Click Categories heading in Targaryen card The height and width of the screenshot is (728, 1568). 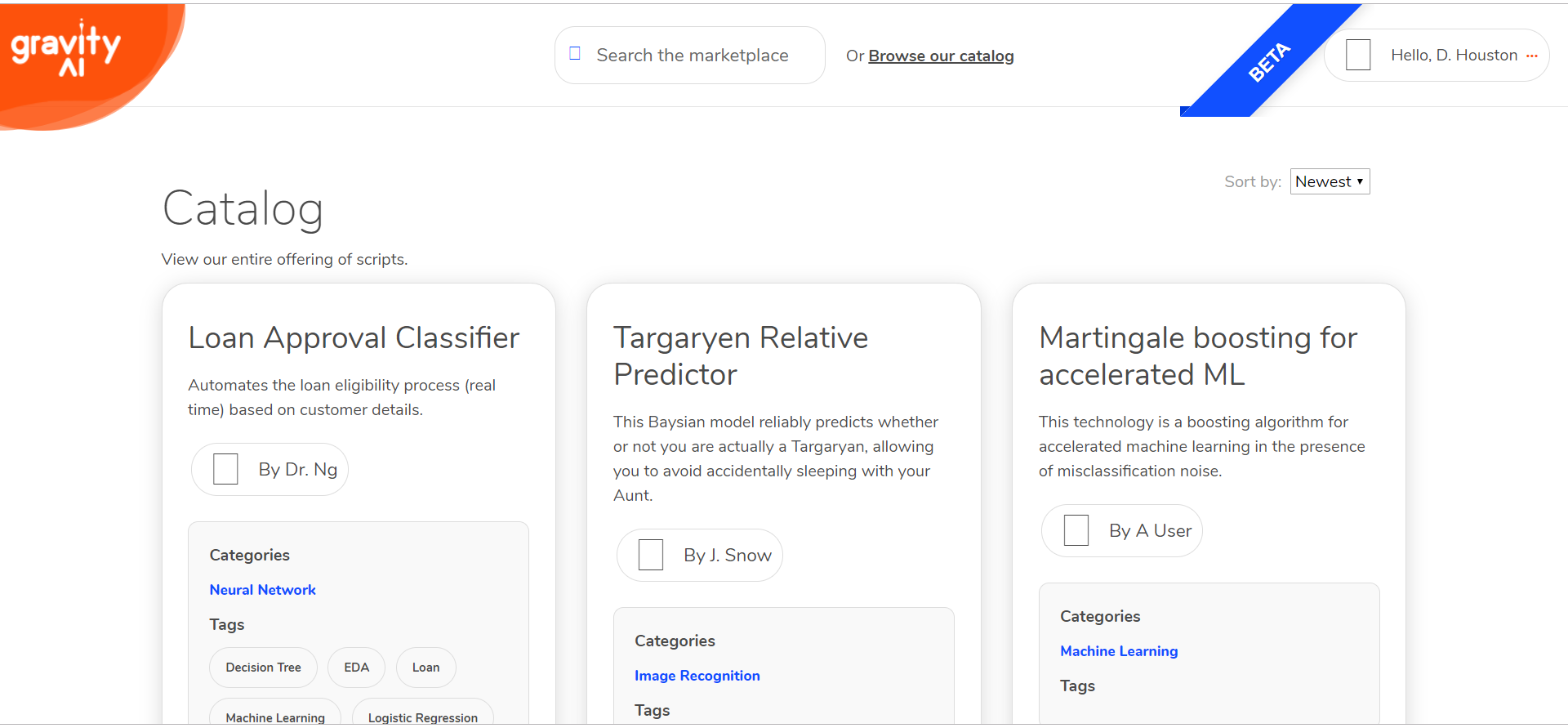pyautogui.click(x=675, y=641)
